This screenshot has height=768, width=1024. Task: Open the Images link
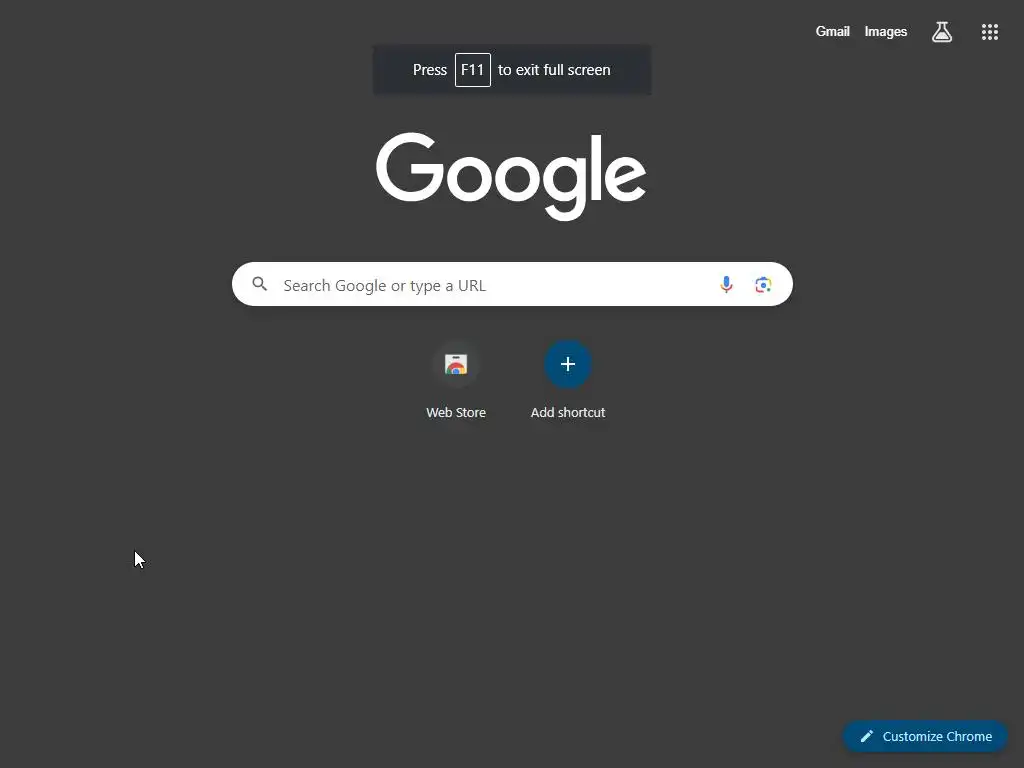click(886, 31)
